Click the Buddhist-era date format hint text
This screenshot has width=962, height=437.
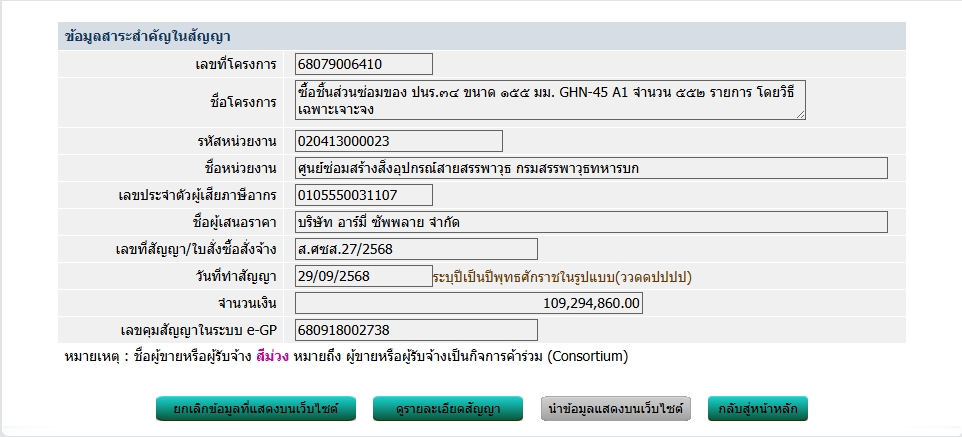562,276
